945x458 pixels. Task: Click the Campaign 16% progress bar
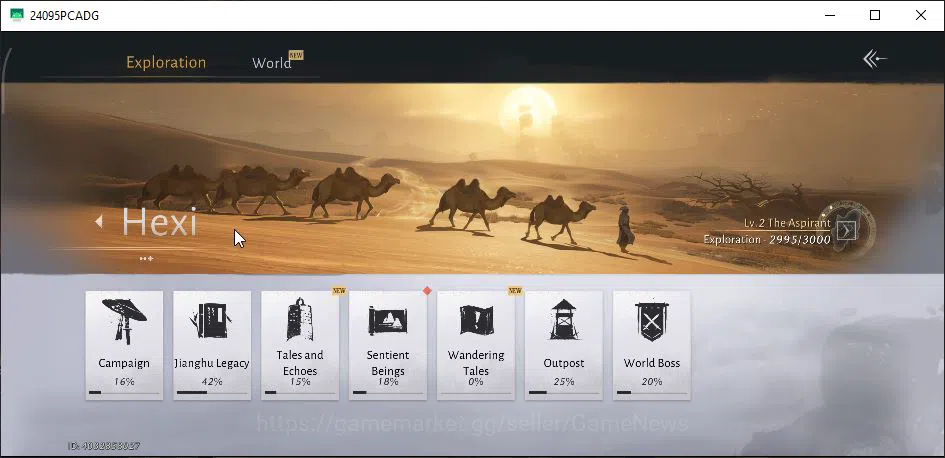124,392
